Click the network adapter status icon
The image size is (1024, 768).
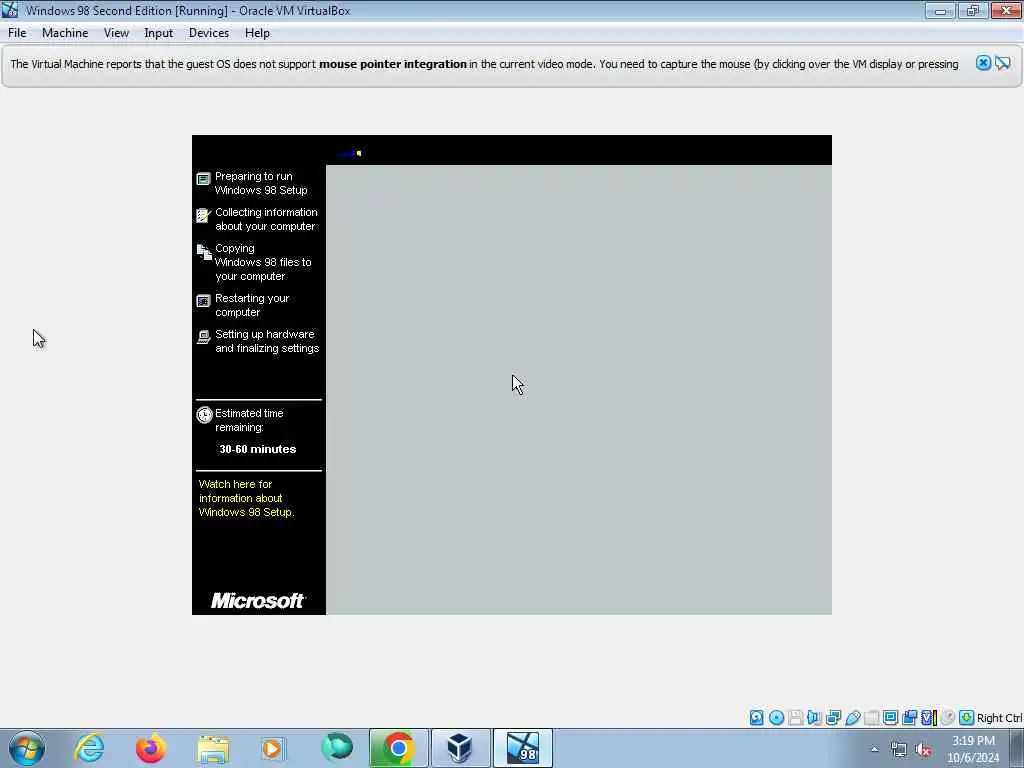(x=833, y=718)
